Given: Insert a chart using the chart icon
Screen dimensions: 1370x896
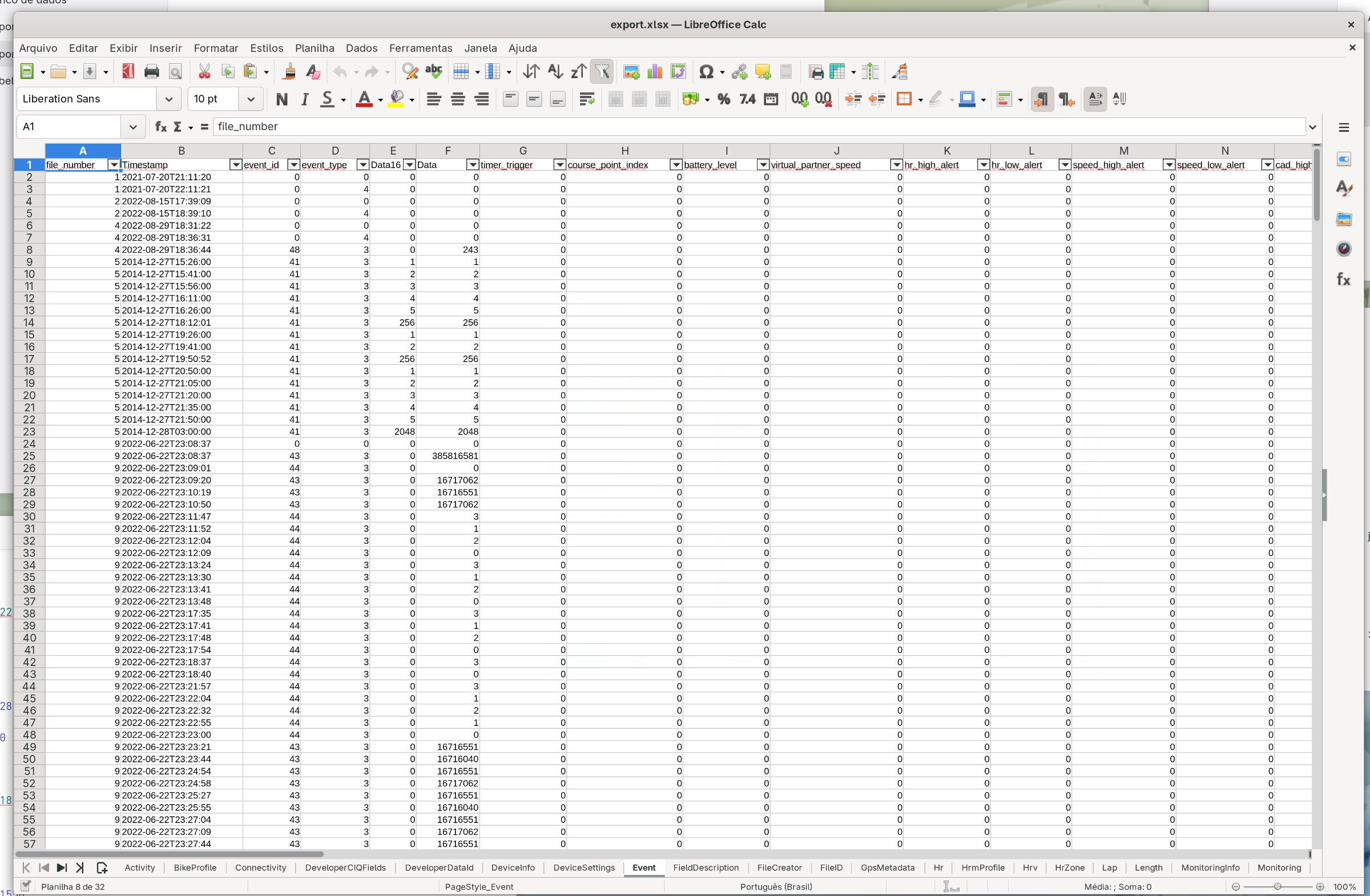Looking at the screenshot, I should pos(655,71).
